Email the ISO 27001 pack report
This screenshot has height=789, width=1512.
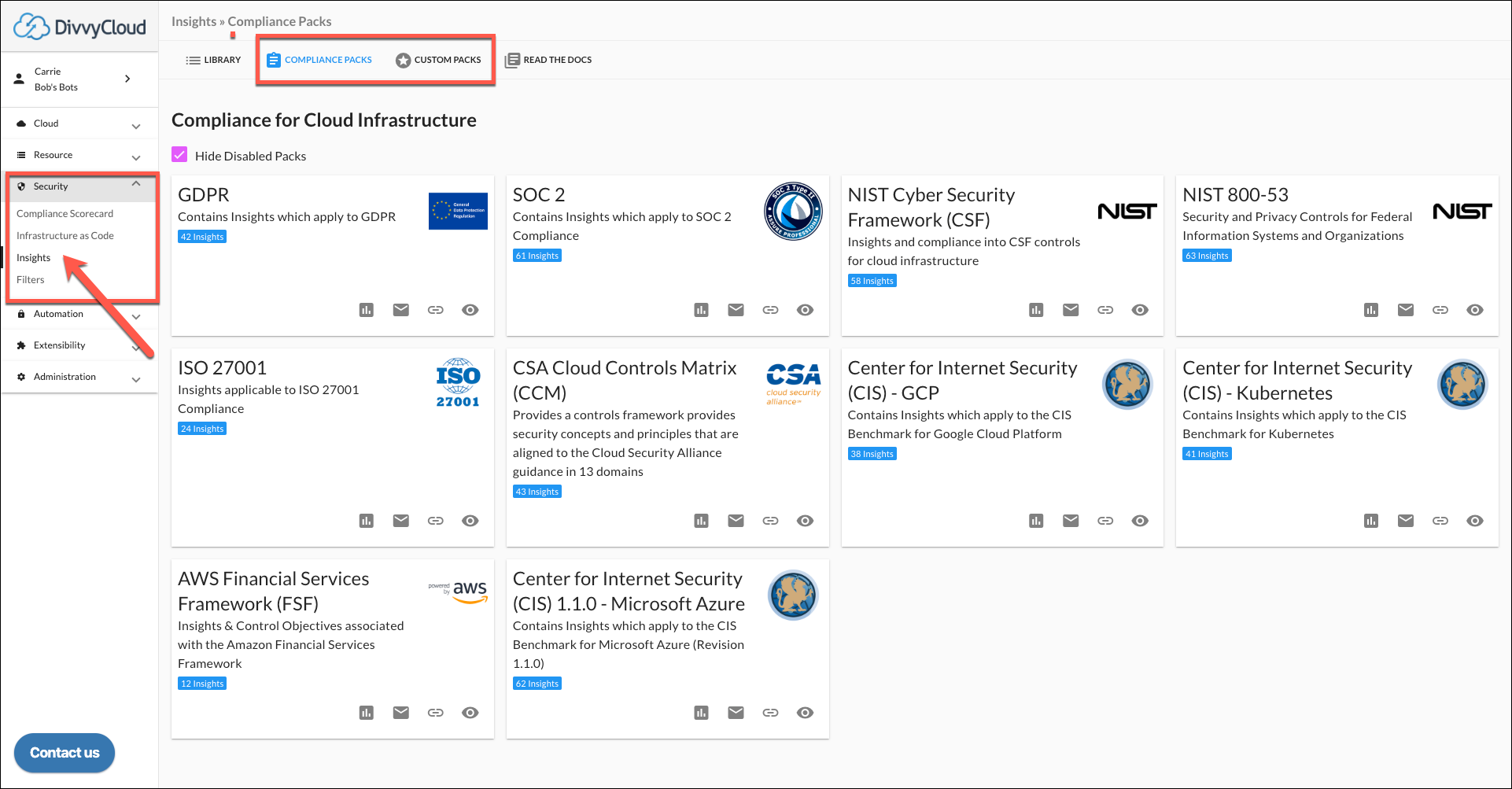pyautogui.click(x=401, y=521)
